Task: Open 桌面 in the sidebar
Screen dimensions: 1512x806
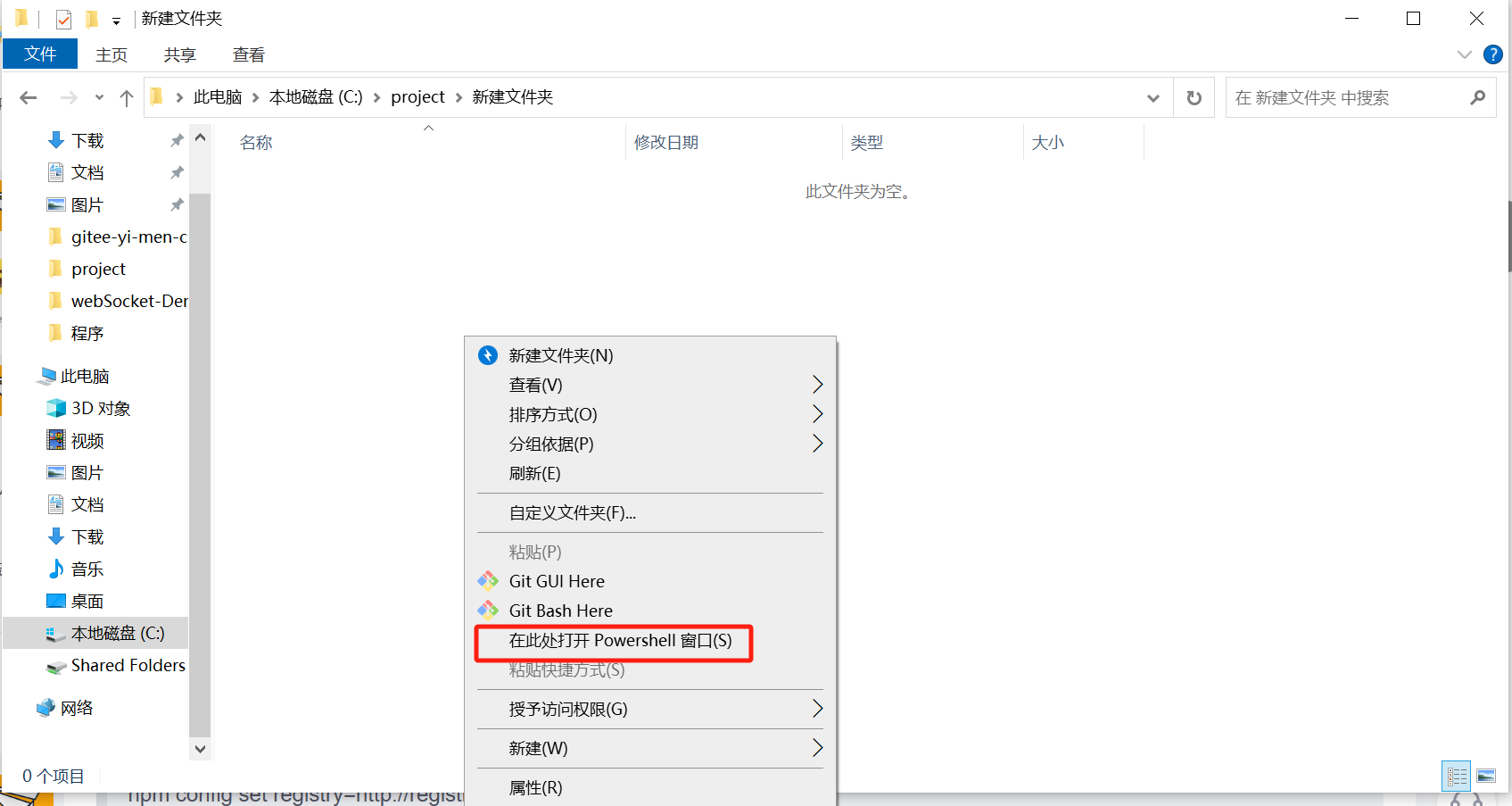Action: coord(76,601)
